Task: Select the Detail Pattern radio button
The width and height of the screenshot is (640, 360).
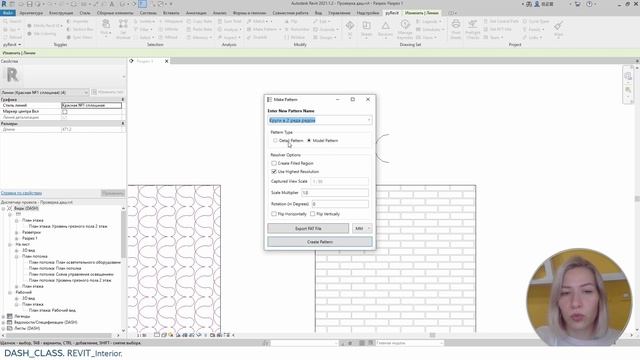Action: [x=275, y=140]
